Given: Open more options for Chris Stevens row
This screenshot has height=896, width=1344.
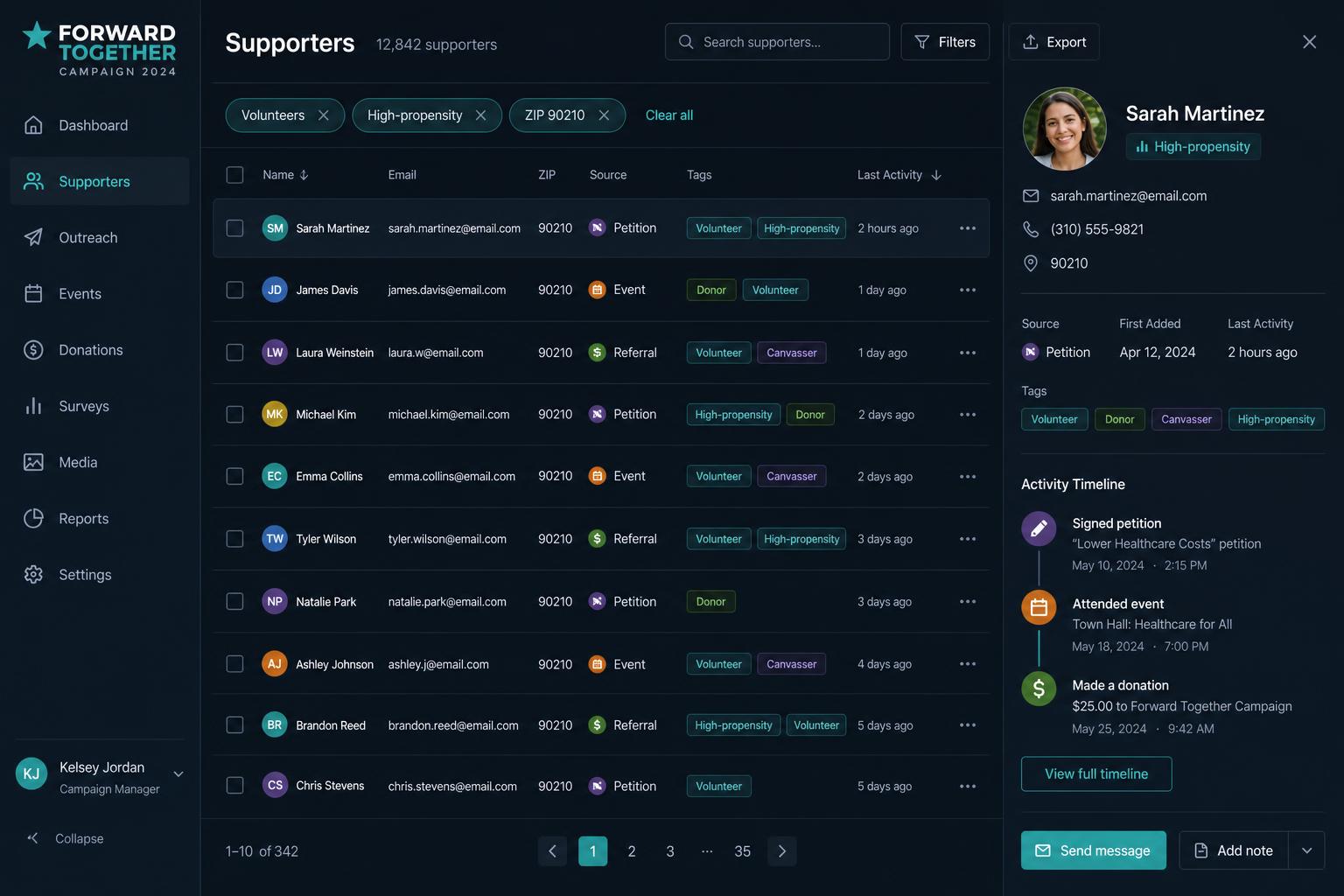Looking at the screenshot, I should 968,787.
